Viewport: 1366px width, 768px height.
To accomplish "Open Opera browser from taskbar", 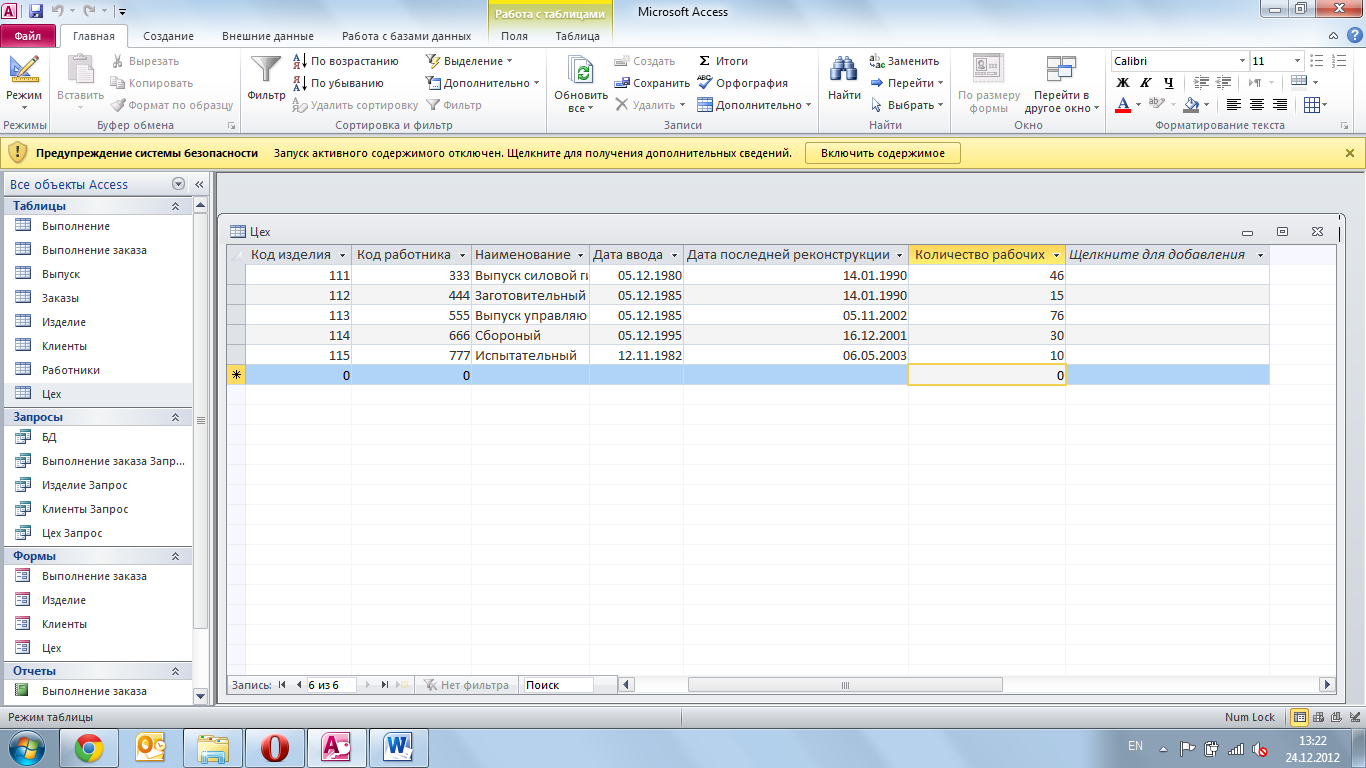I will coord(275,747).
